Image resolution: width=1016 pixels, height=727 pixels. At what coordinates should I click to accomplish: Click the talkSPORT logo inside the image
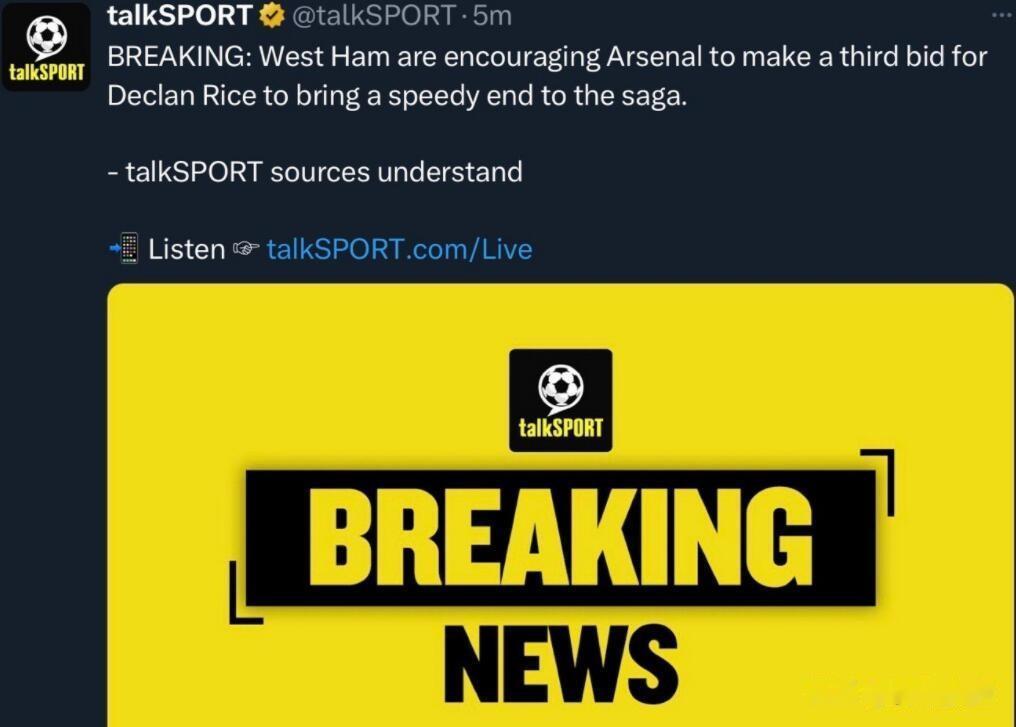(x=560, y=400)
